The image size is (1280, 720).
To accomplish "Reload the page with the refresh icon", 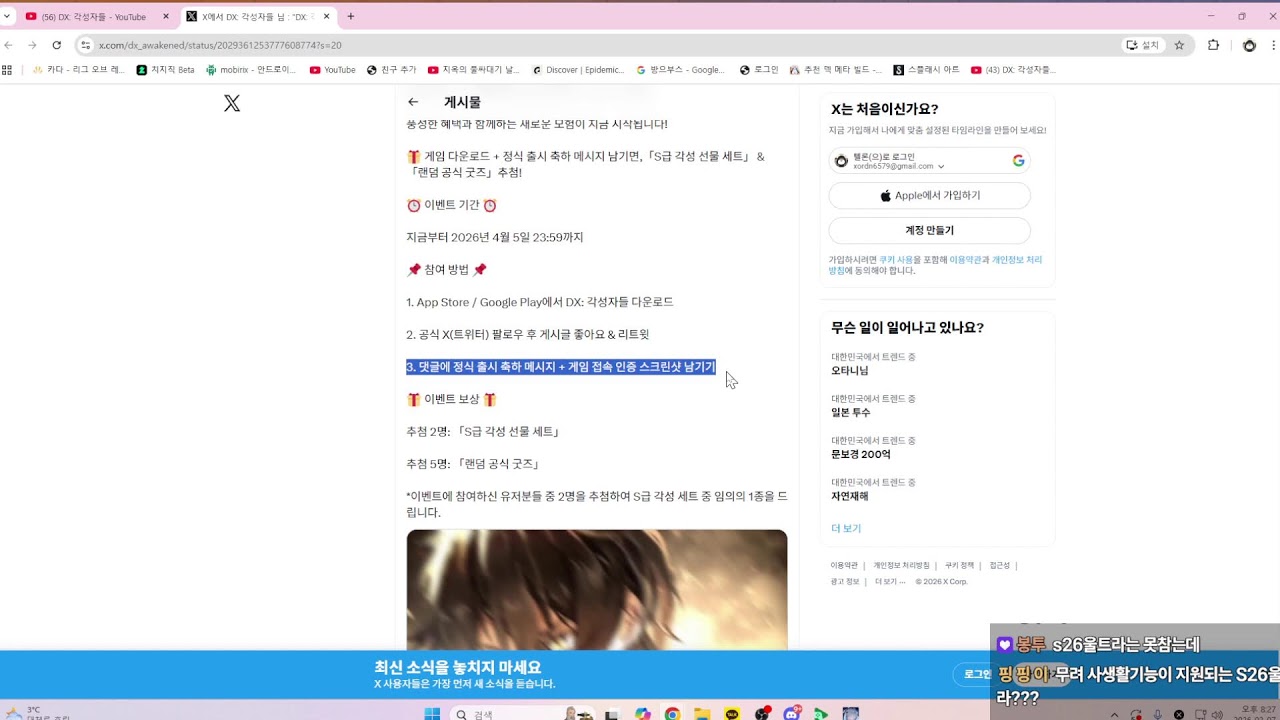I will pos(56,45).
